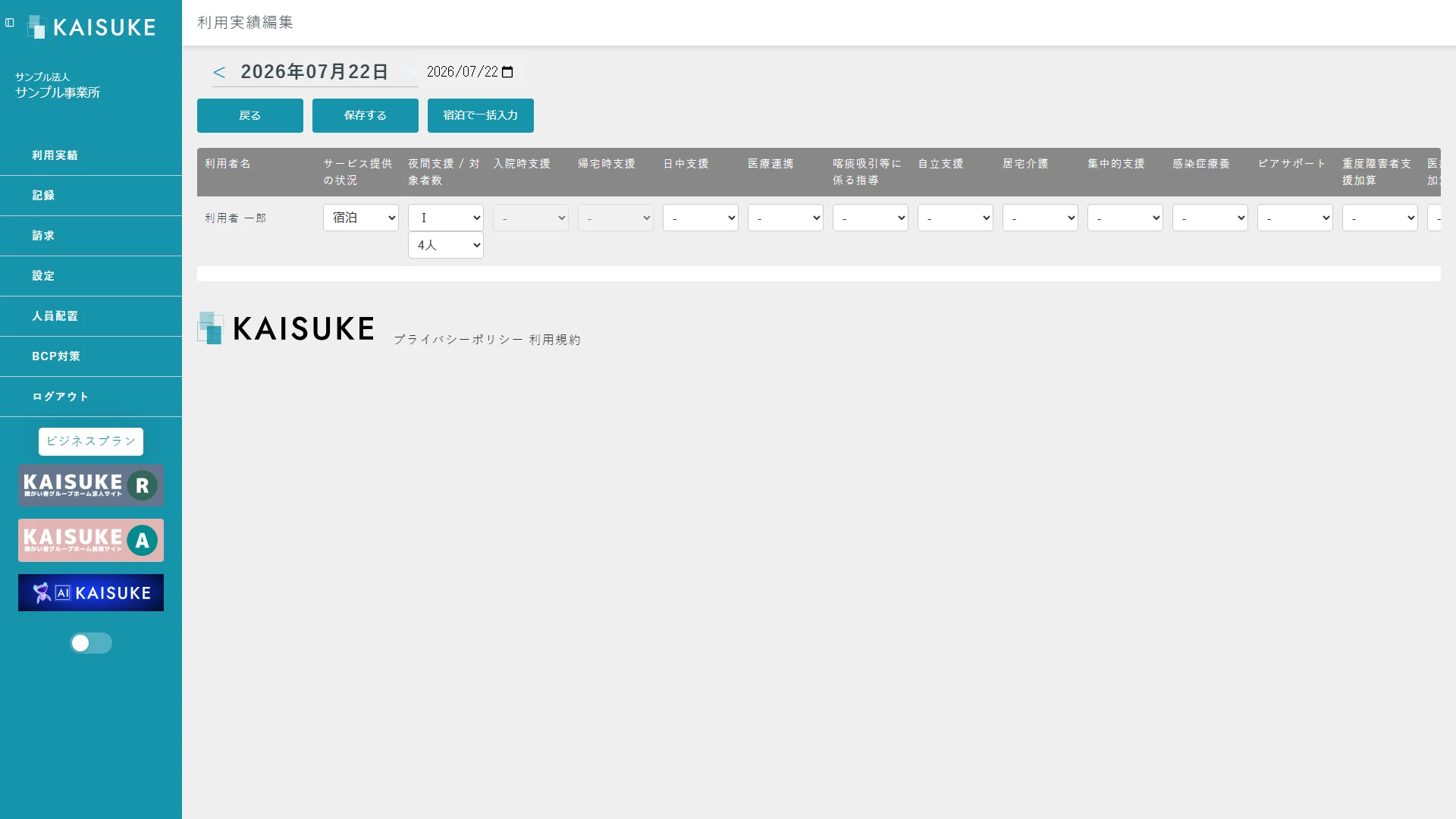Open the プライバシーポリシー link

458,340
